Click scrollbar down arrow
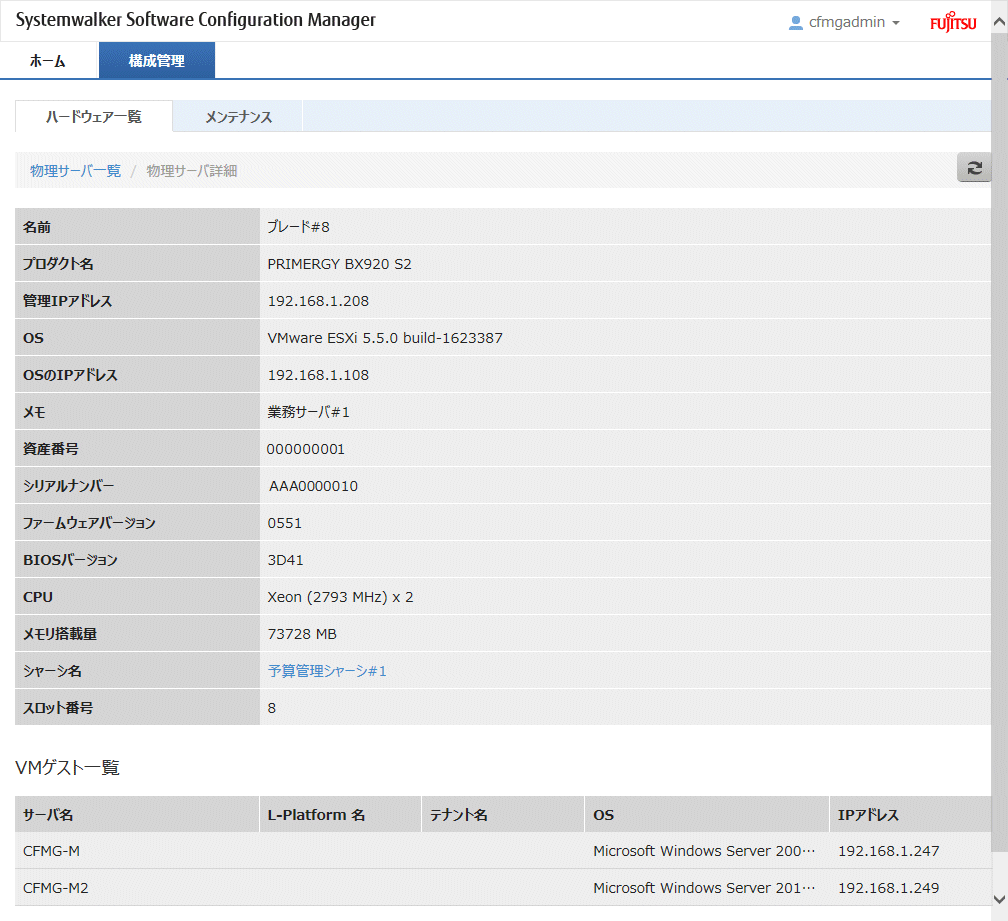 pos(1000,899)
